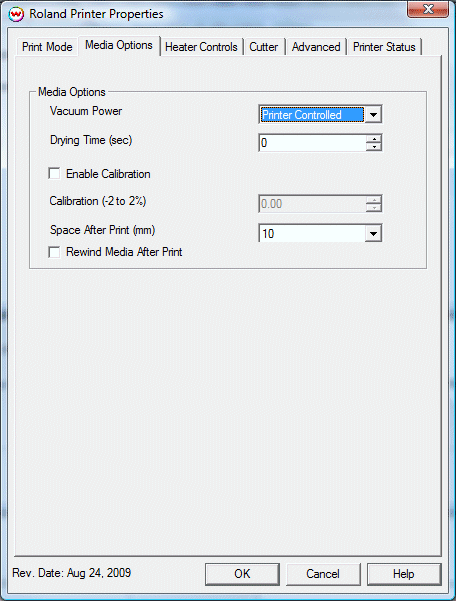Close the Roland Printer Properties window

428,9
